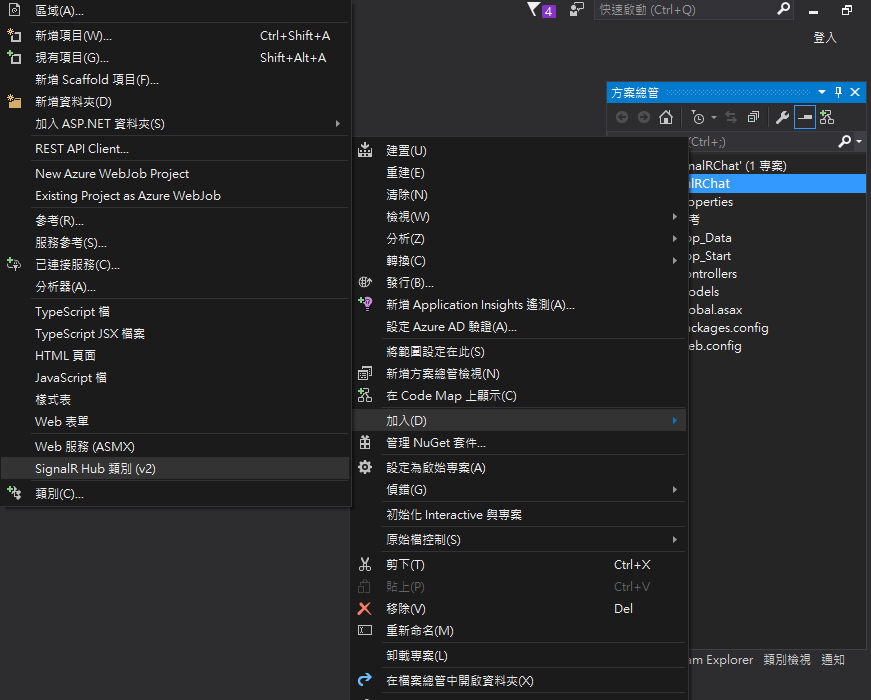
Task: Choose New Azure WebJob Project
Action: coord(175,173)
